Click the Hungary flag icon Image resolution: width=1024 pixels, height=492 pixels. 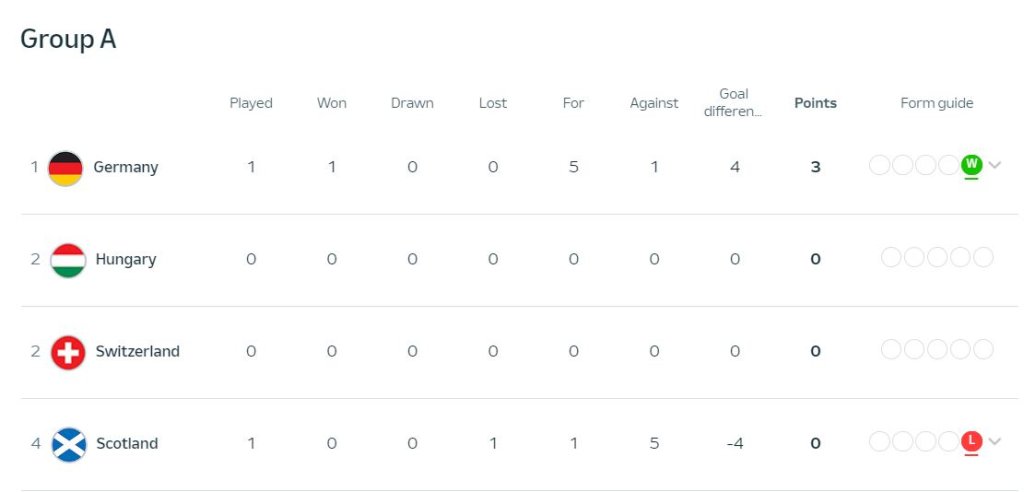click(68, 260)
